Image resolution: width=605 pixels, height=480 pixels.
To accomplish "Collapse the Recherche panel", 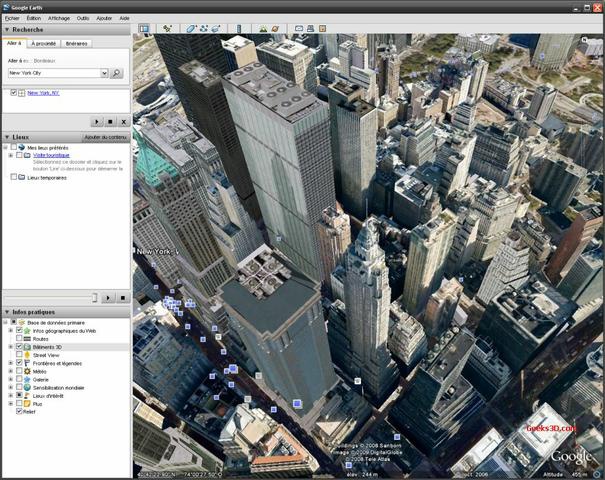I will 6,30.
